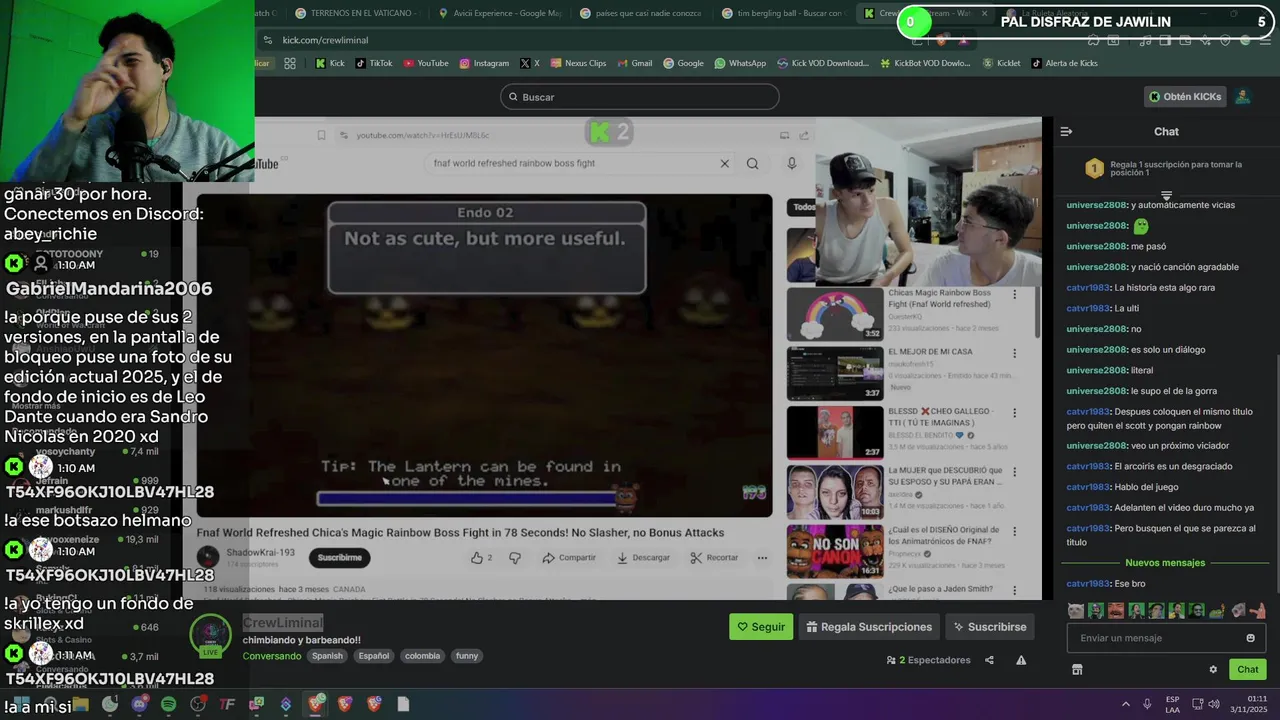Screen dimensions: 1280x720
Task: Jump to Nuevos mensajes in chat
Action: click(x=1165, y=563)
